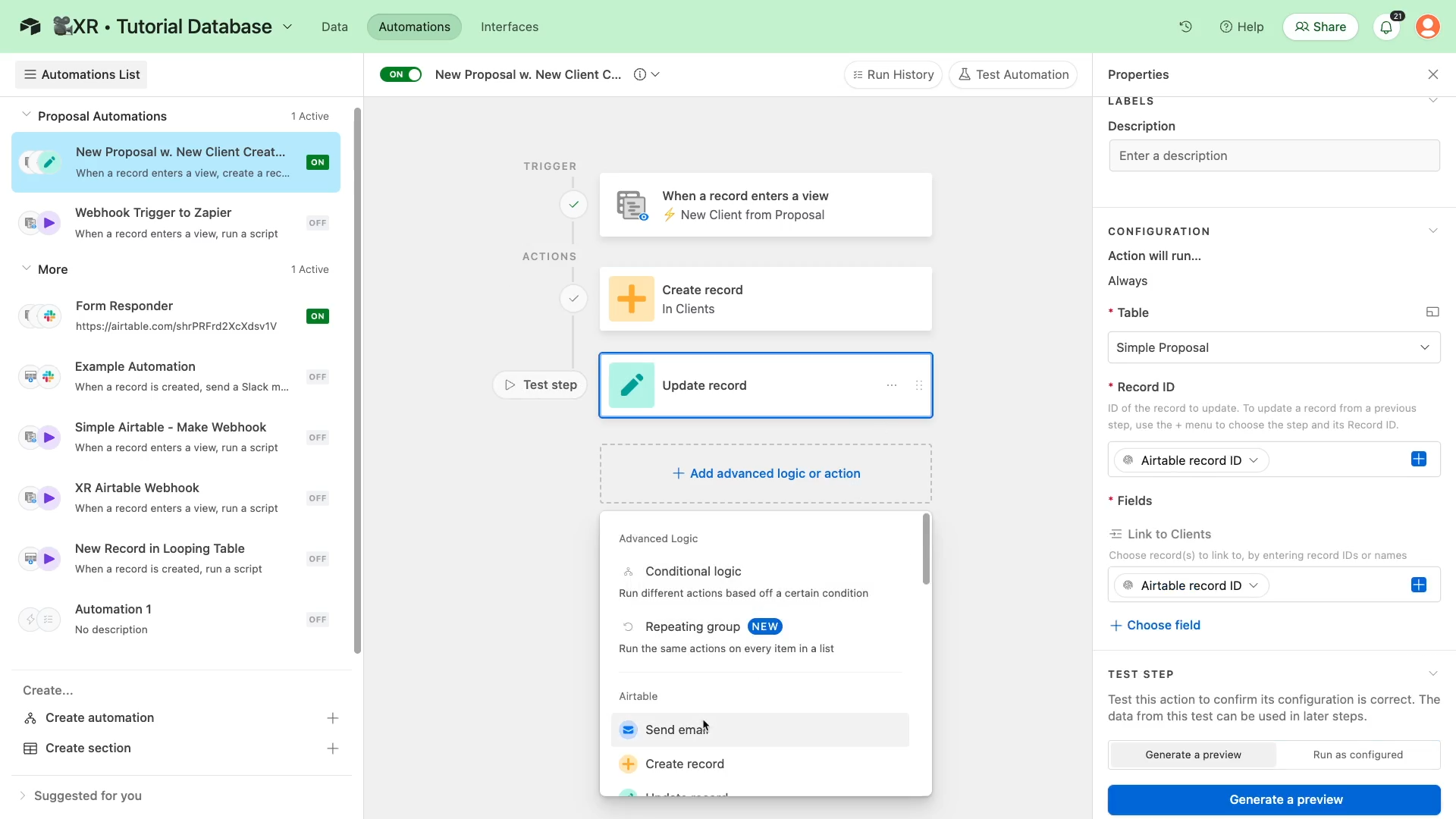Click XR Airtable Webhook icon
This screenshot has width=1456, height=819.
pos(39,498)
